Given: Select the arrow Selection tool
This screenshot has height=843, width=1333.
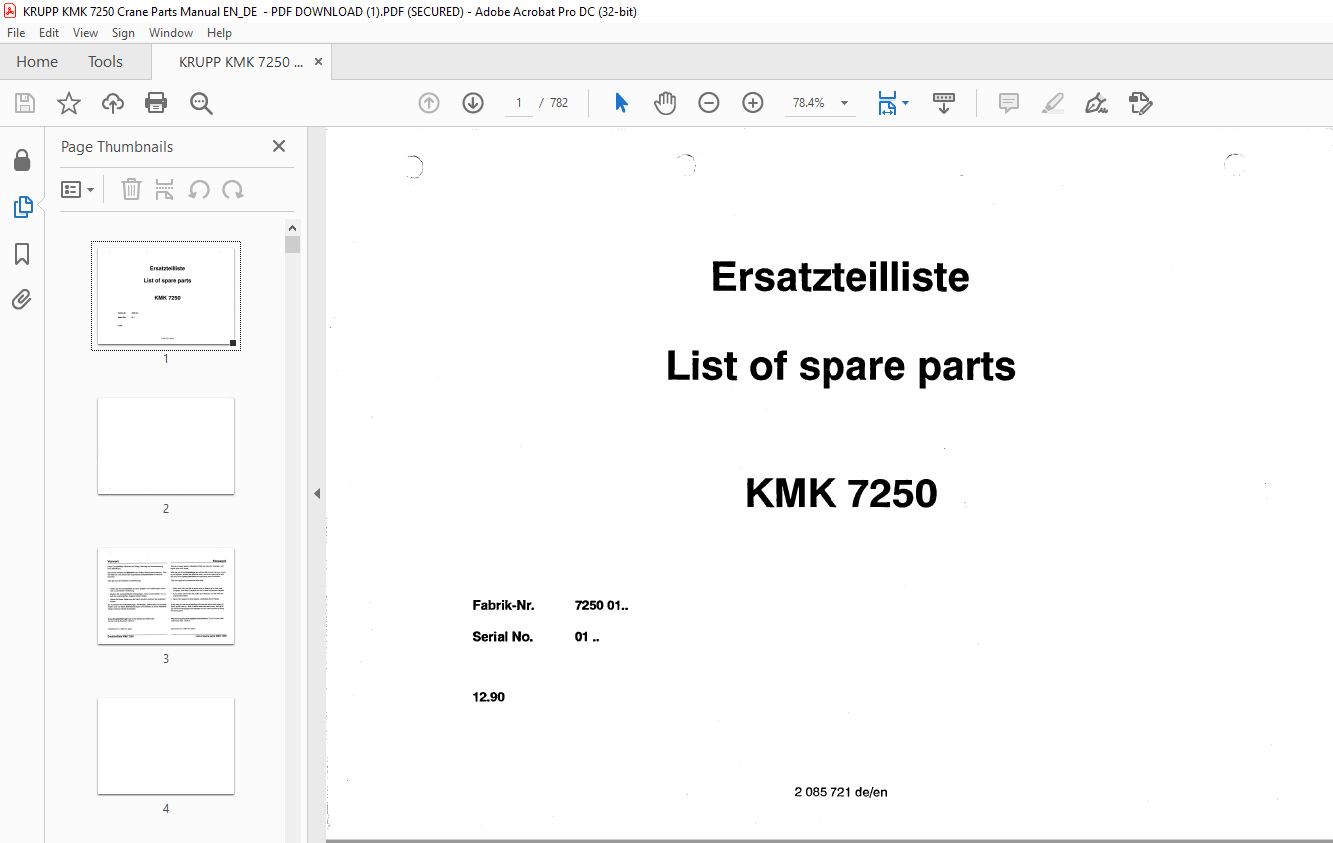Looking at the screenshot, I should [621, 103].
